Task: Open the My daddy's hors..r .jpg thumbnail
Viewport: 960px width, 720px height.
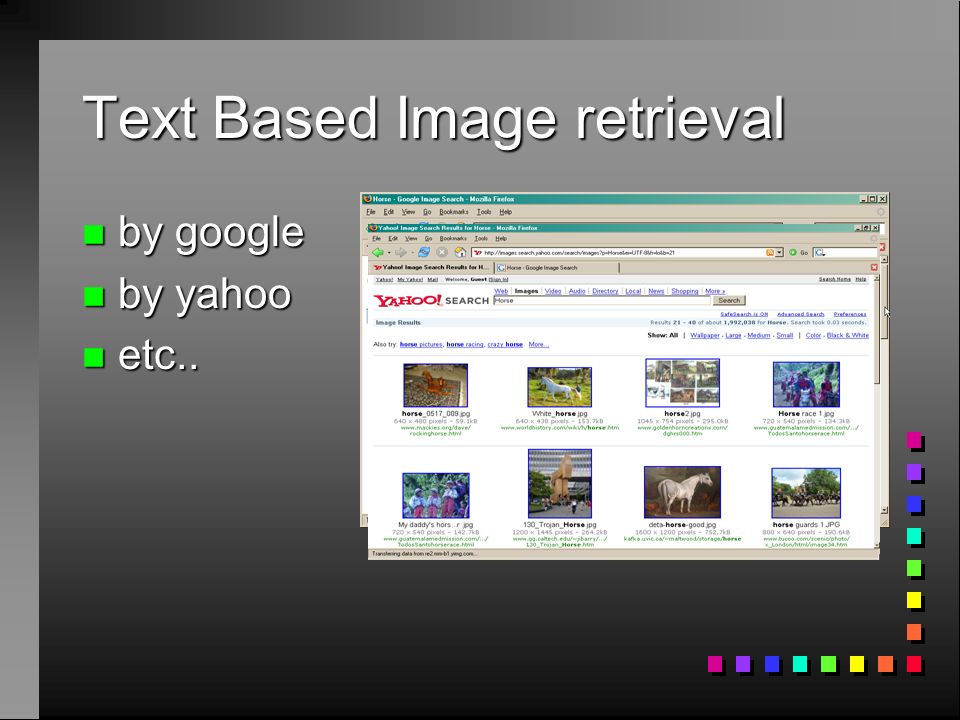Action: coord(435,495)
